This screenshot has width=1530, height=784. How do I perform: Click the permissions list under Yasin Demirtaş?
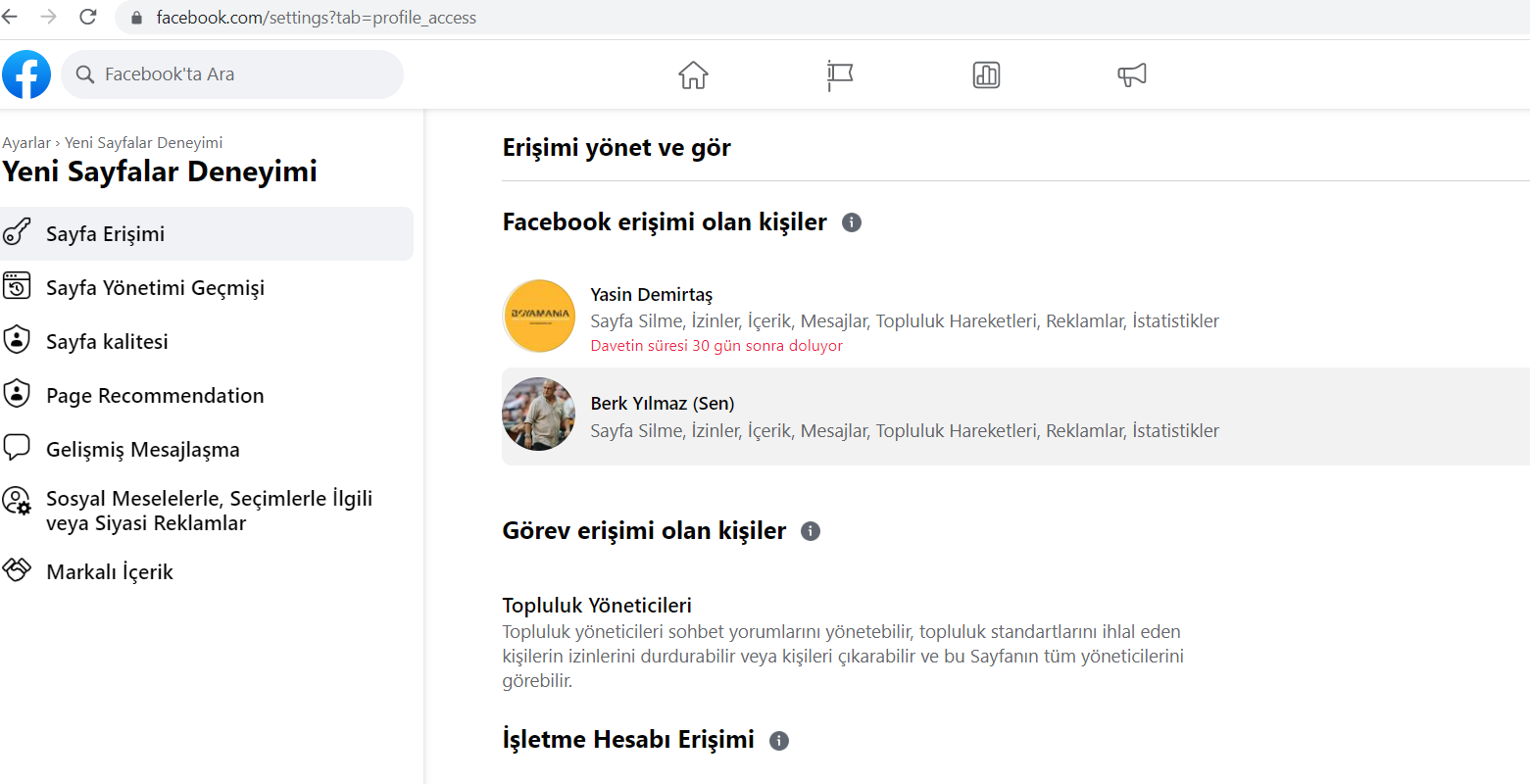pyautogui.click(x=905, y=321)
